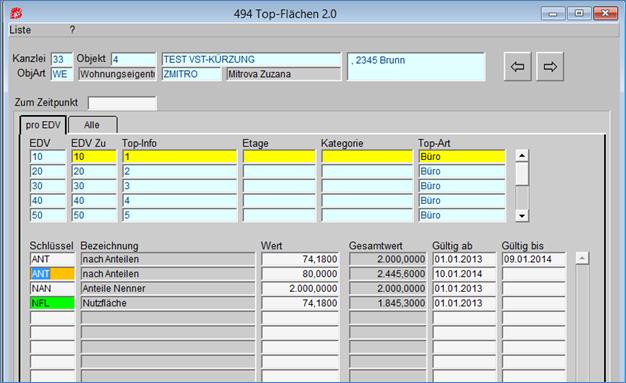Image resolution: width=626 pixels, height=383 pixels.
Task: Click the ObjArt field with WE
Action: pyautogui.click(x=62, y=74)
